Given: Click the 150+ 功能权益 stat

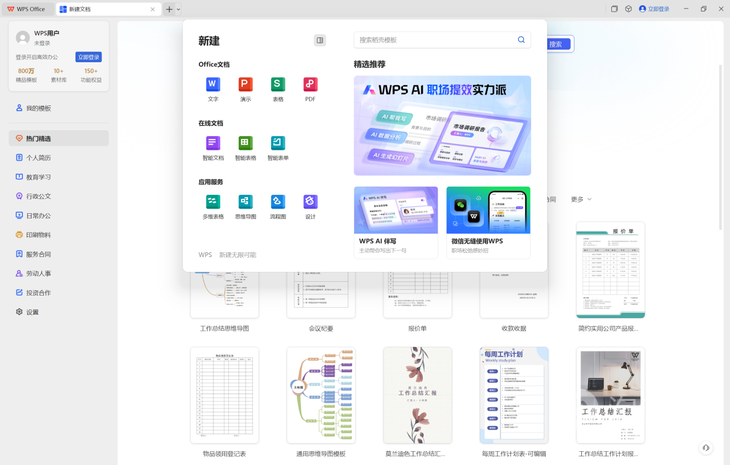Looking at the screenshot, I should (91, 75).
